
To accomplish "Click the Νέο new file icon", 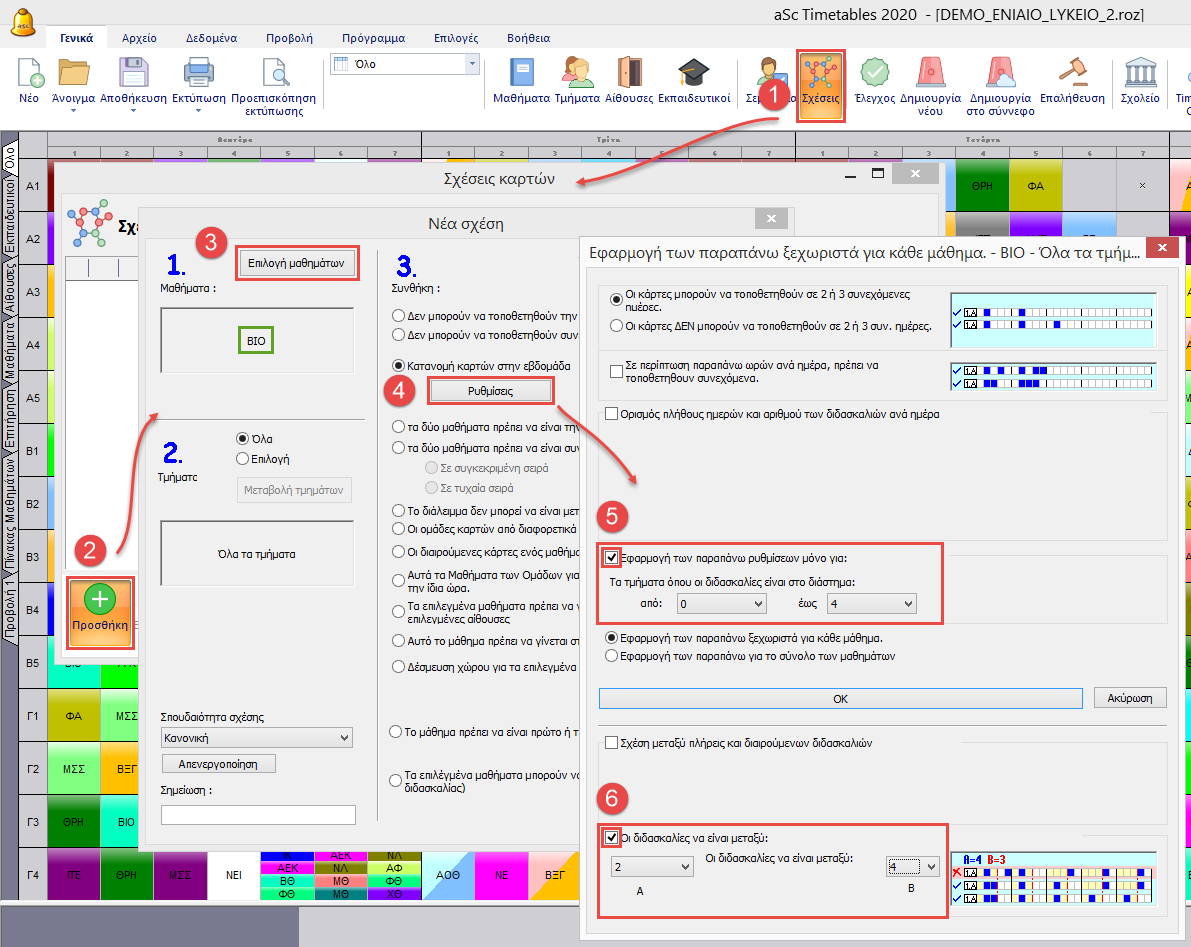I will tap(31, 74).
